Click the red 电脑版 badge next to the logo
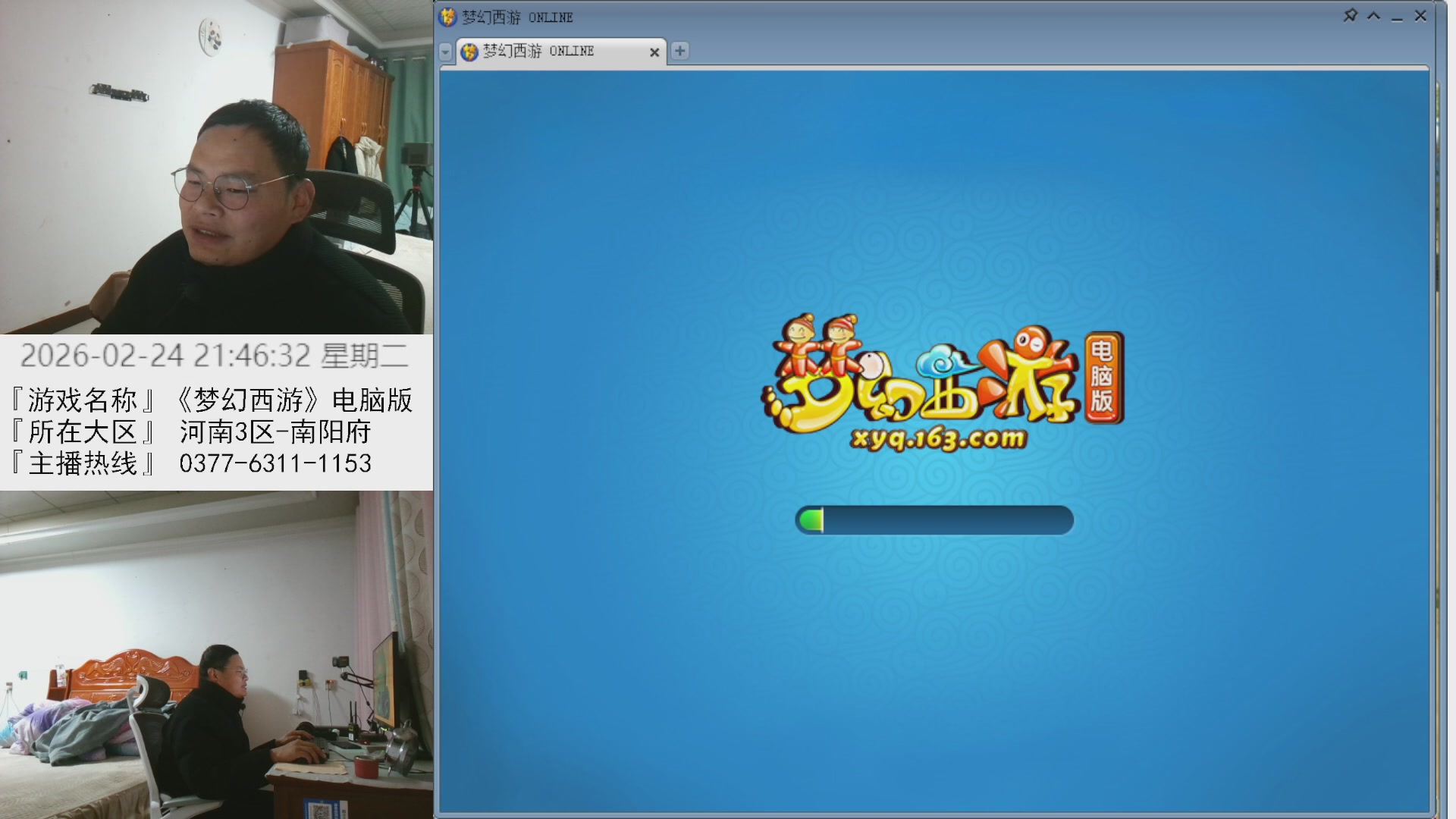 1101,378
